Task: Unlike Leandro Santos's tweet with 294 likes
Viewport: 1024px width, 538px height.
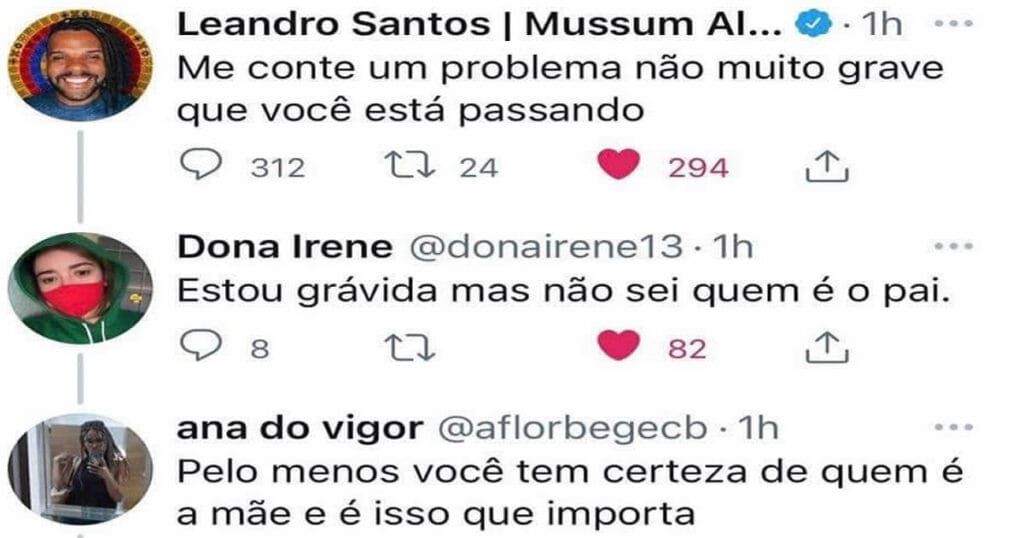Action: 618,164
